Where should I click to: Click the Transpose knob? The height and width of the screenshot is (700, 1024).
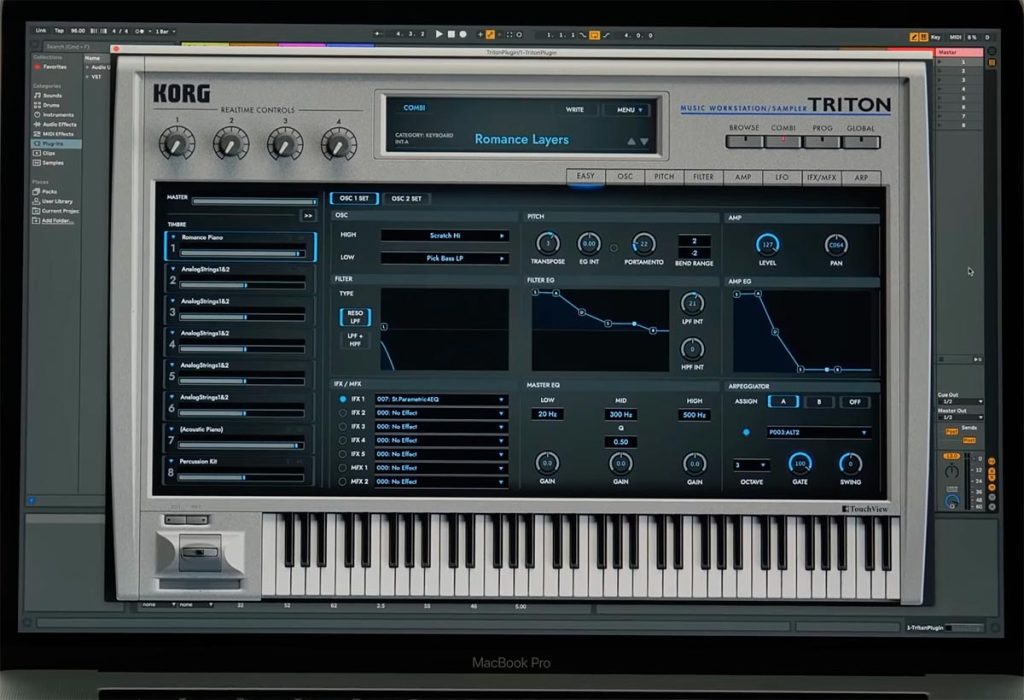tap(548, 244)
